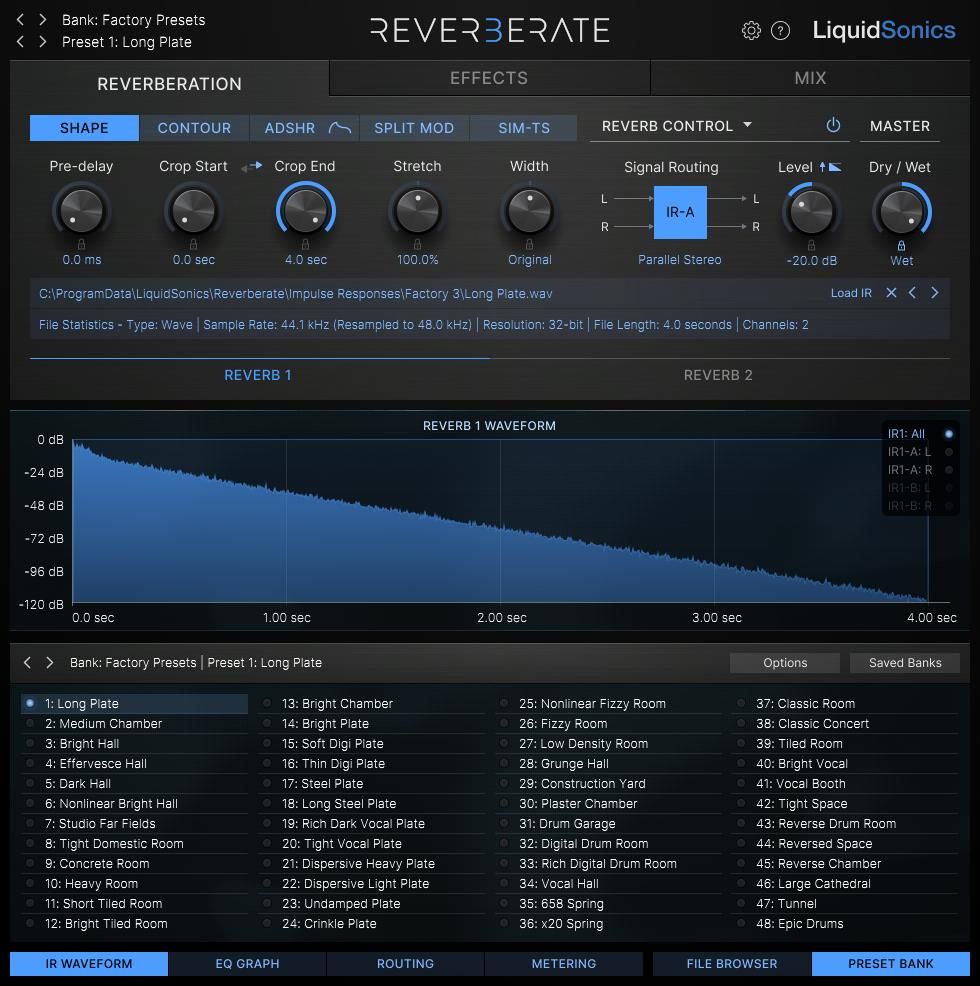This screenshot has height=986, width=980.
Task: Click the Pre-delay knob
Action: [x=82, y=211]
